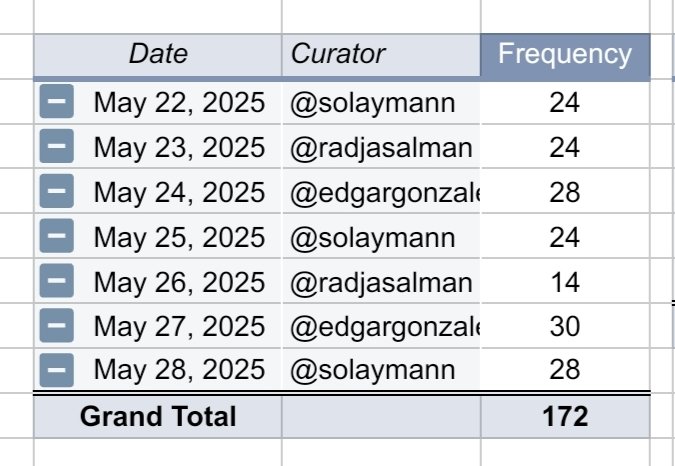Select the May 22, 2025 date cell

(x=179, y=102)
